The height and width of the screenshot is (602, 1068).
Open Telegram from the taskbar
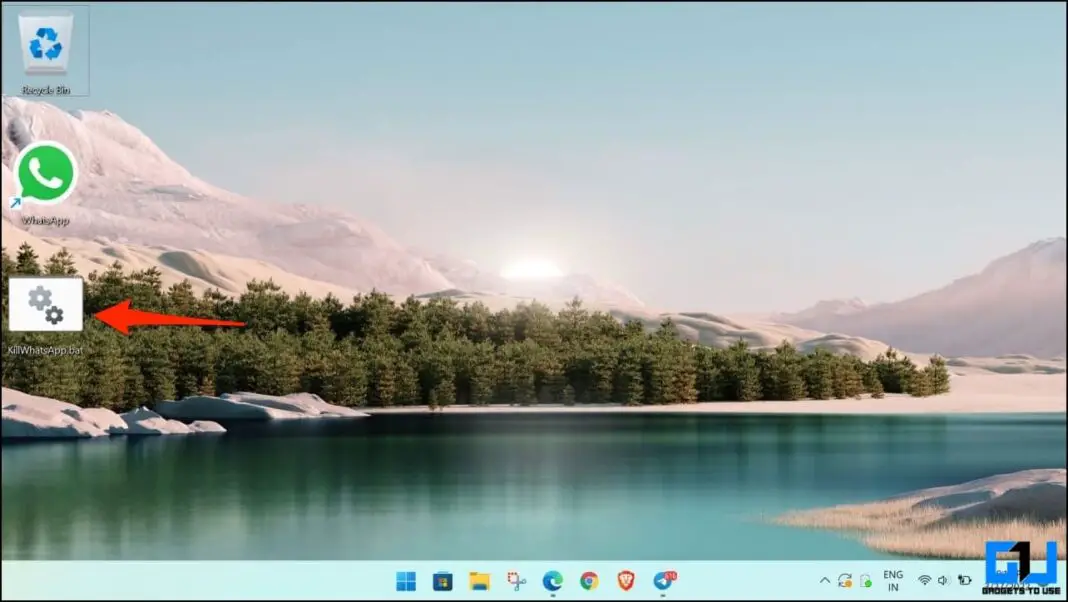(661, 579)
